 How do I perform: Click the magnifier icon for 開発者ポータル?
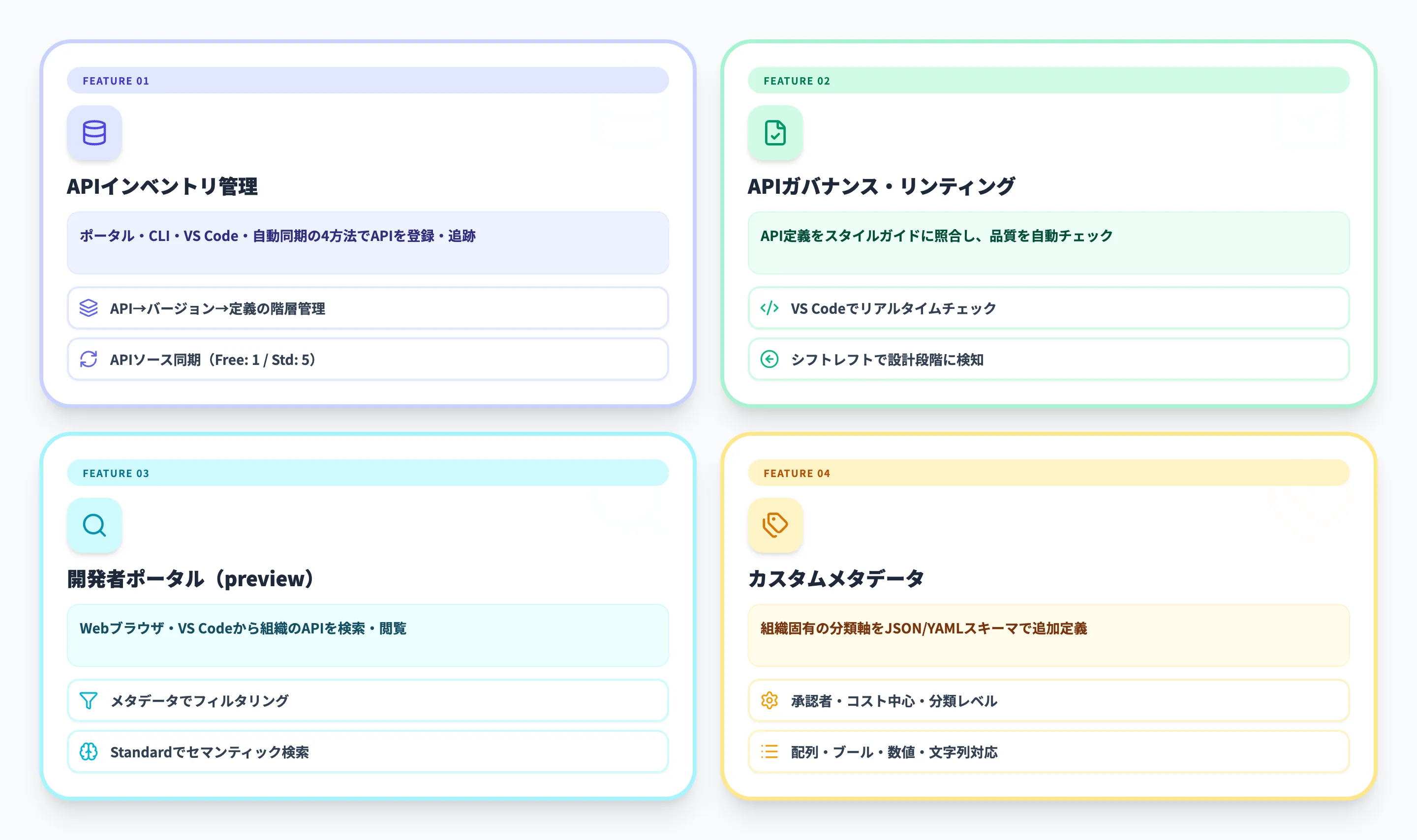[x=94, y=525]
